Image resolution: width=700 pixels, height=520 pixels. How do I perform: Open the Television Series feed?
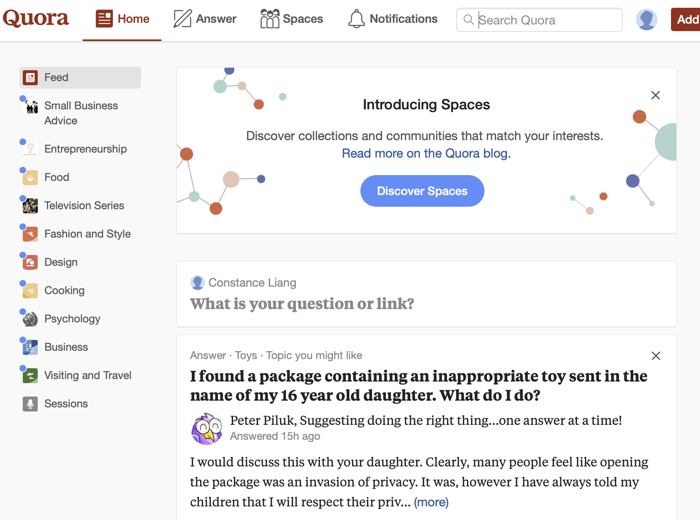click(x=84, y=206)
